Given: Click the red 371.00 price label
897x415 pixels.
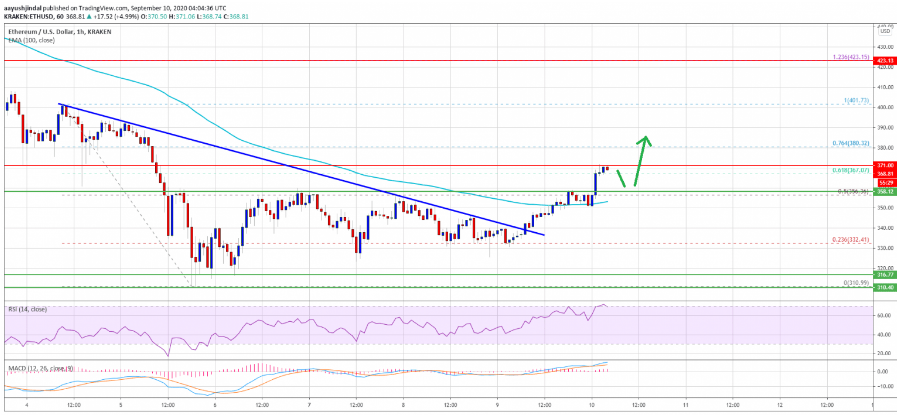Looking at the screenshot, I should click(885, 165).
